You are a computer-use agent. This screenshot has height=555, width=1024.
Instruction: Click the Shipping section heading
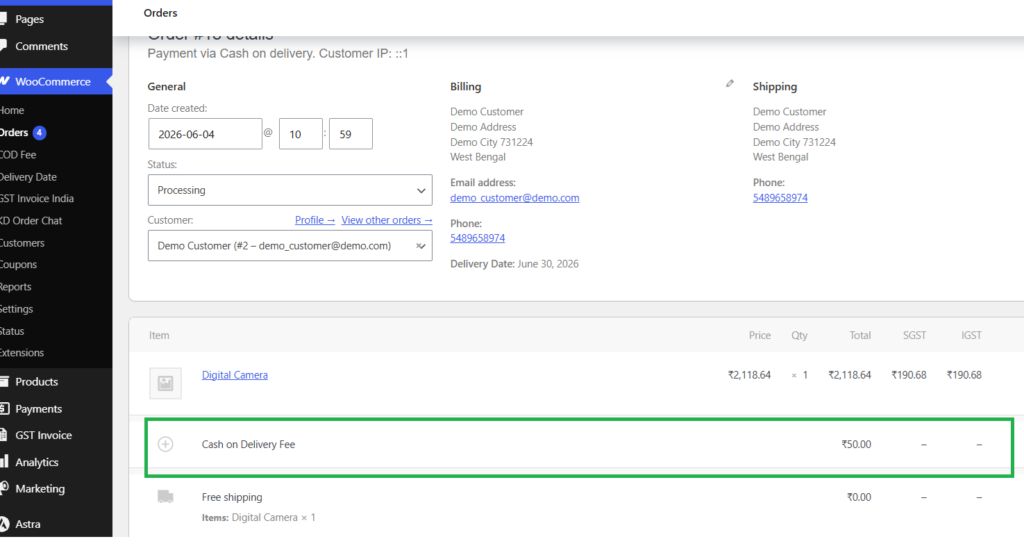775,86
